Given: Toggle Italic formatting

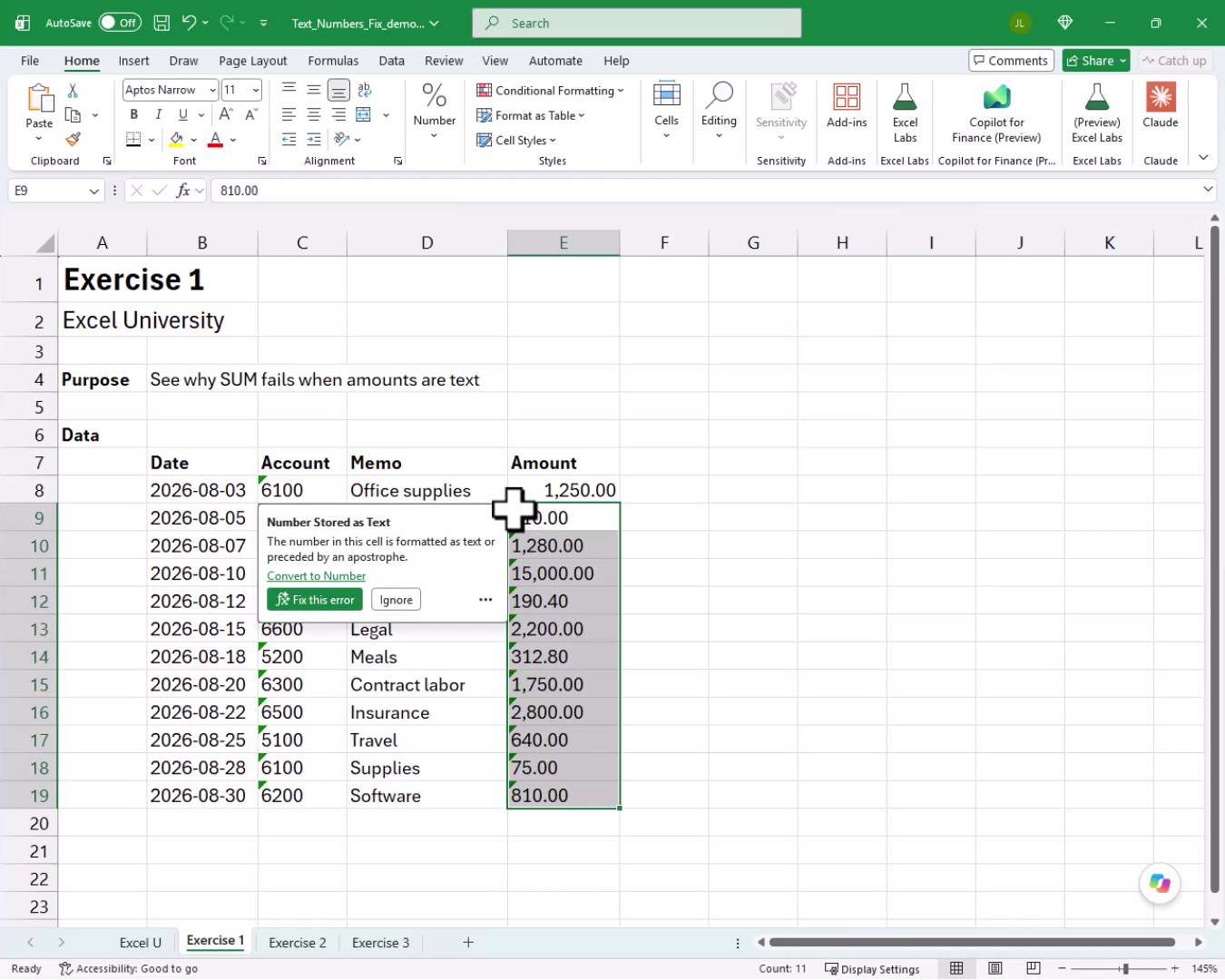Looking at the screenshot, I should click(159, 114).
